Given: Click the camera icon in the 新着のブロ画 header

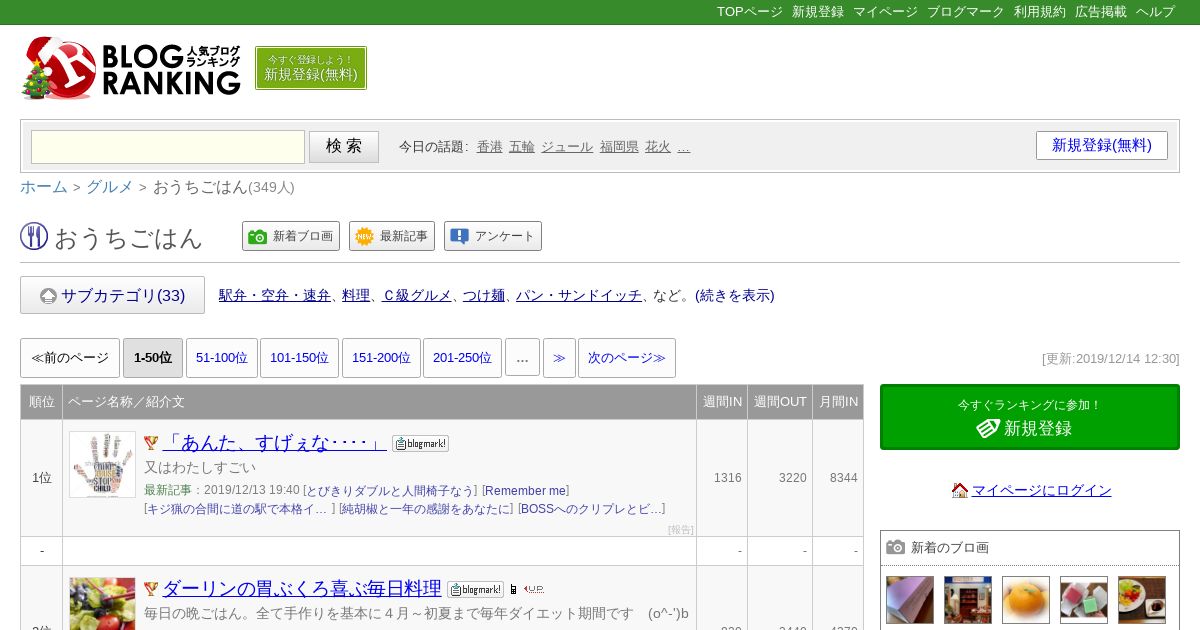Looking at the screenshot, I should 896,547.
